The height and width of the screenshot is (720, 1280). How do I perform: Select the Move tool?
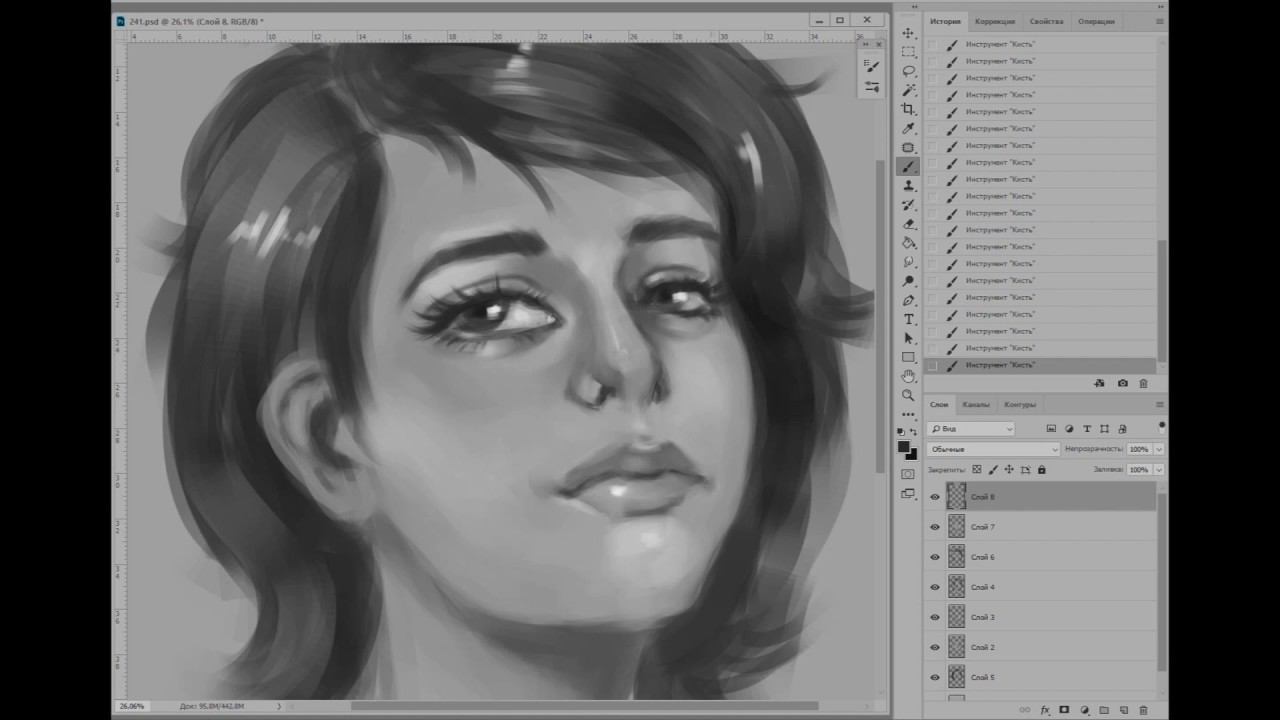point(908,33)
